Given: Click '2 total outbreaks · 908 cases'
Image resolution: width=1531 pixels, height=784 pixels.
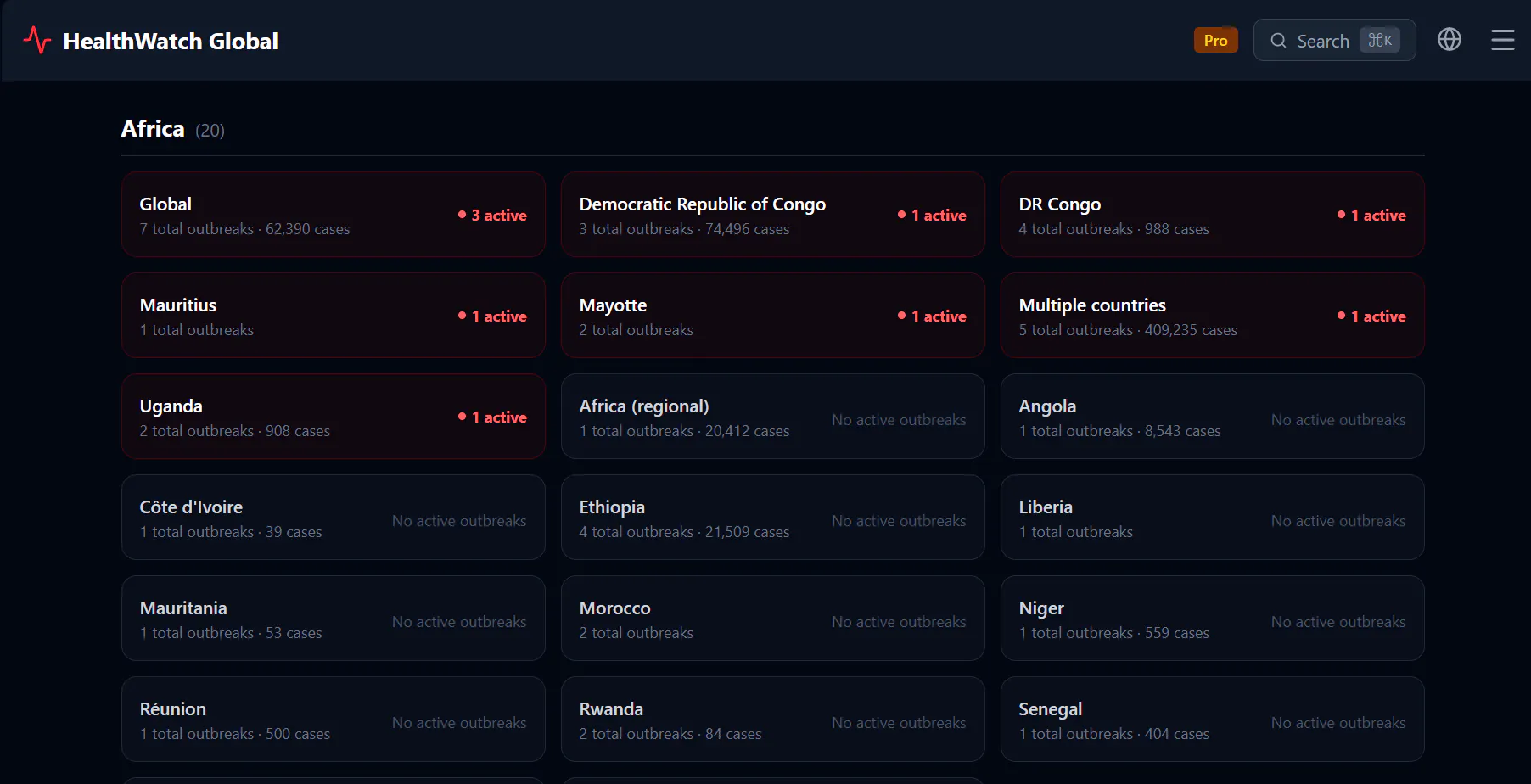Looking at the screenshot, I should [234, 431].
